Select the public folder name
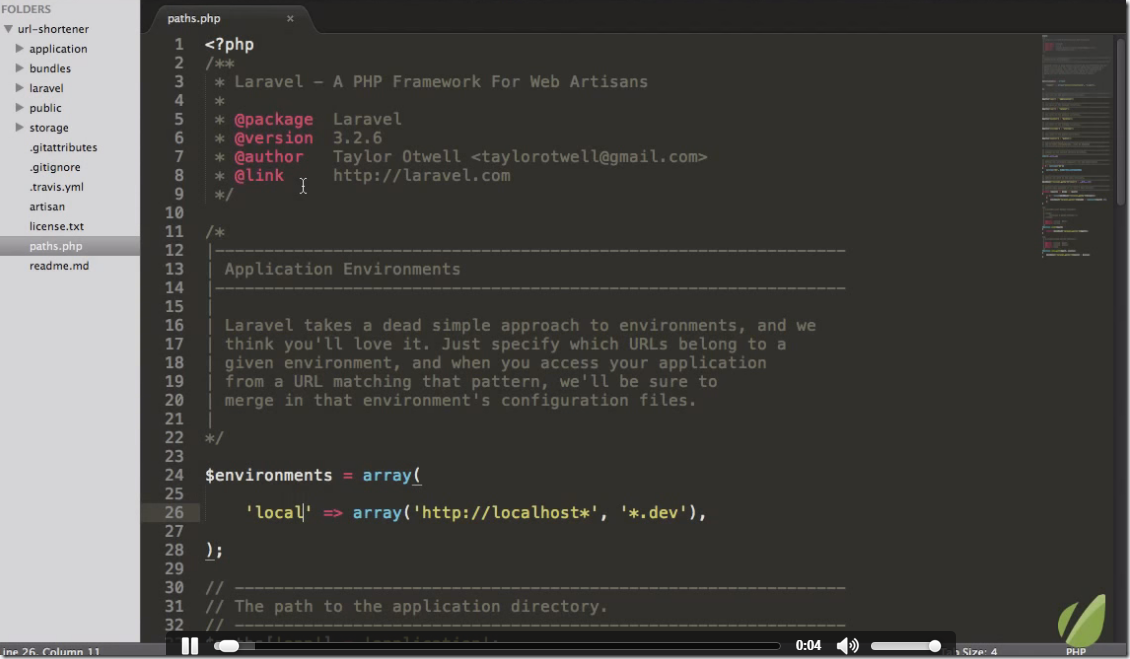1130x659 pixels. point(45,108)
